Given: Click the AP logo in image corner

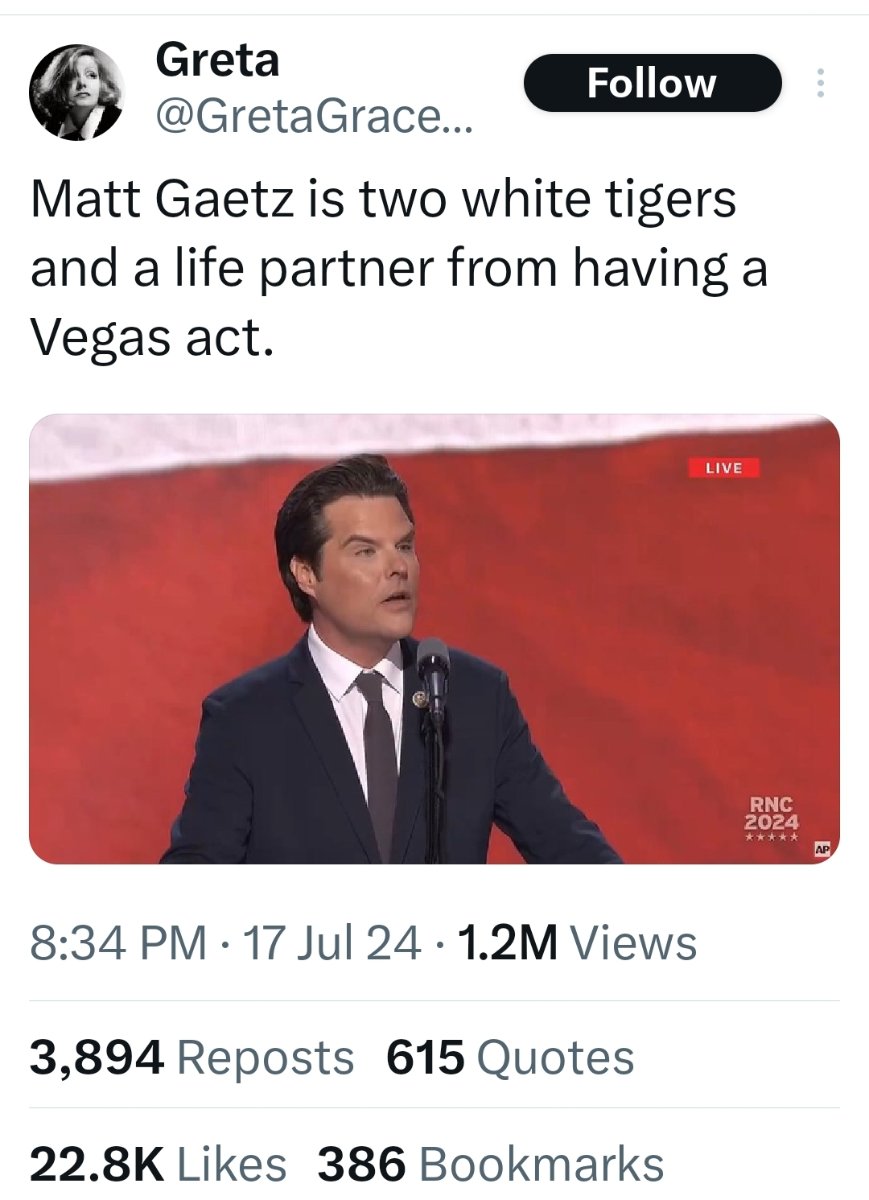Looking at the screenshot, I should click(x=822, y=849).
